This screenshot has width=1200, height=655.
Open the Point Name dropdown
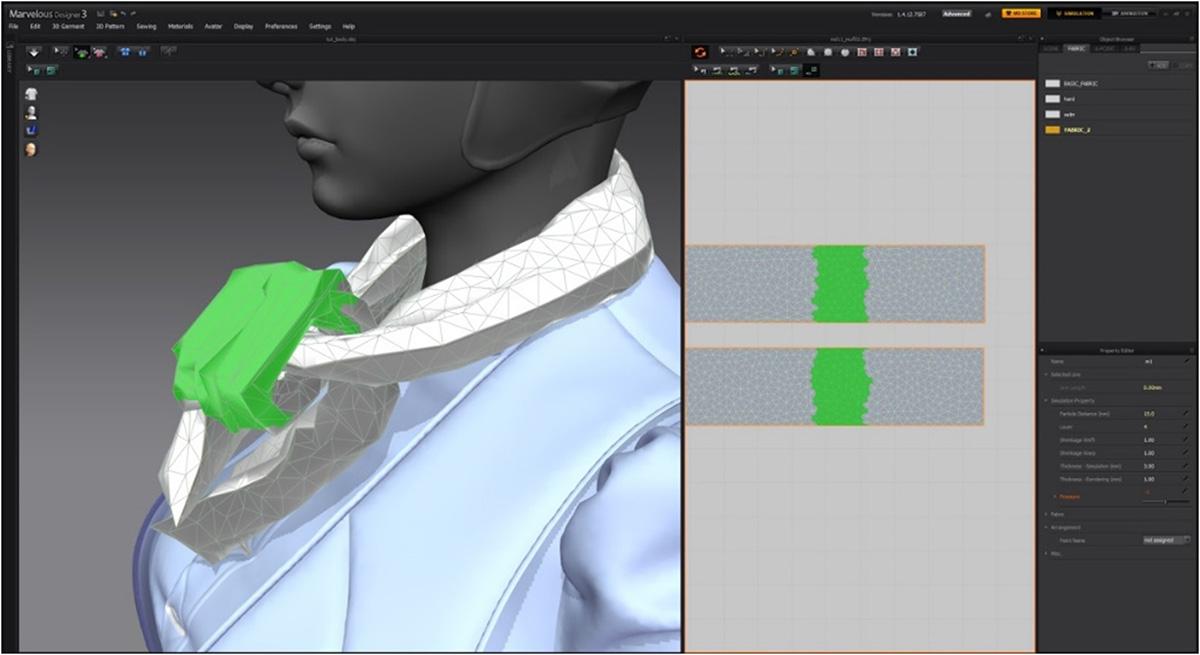[1165, 540]
